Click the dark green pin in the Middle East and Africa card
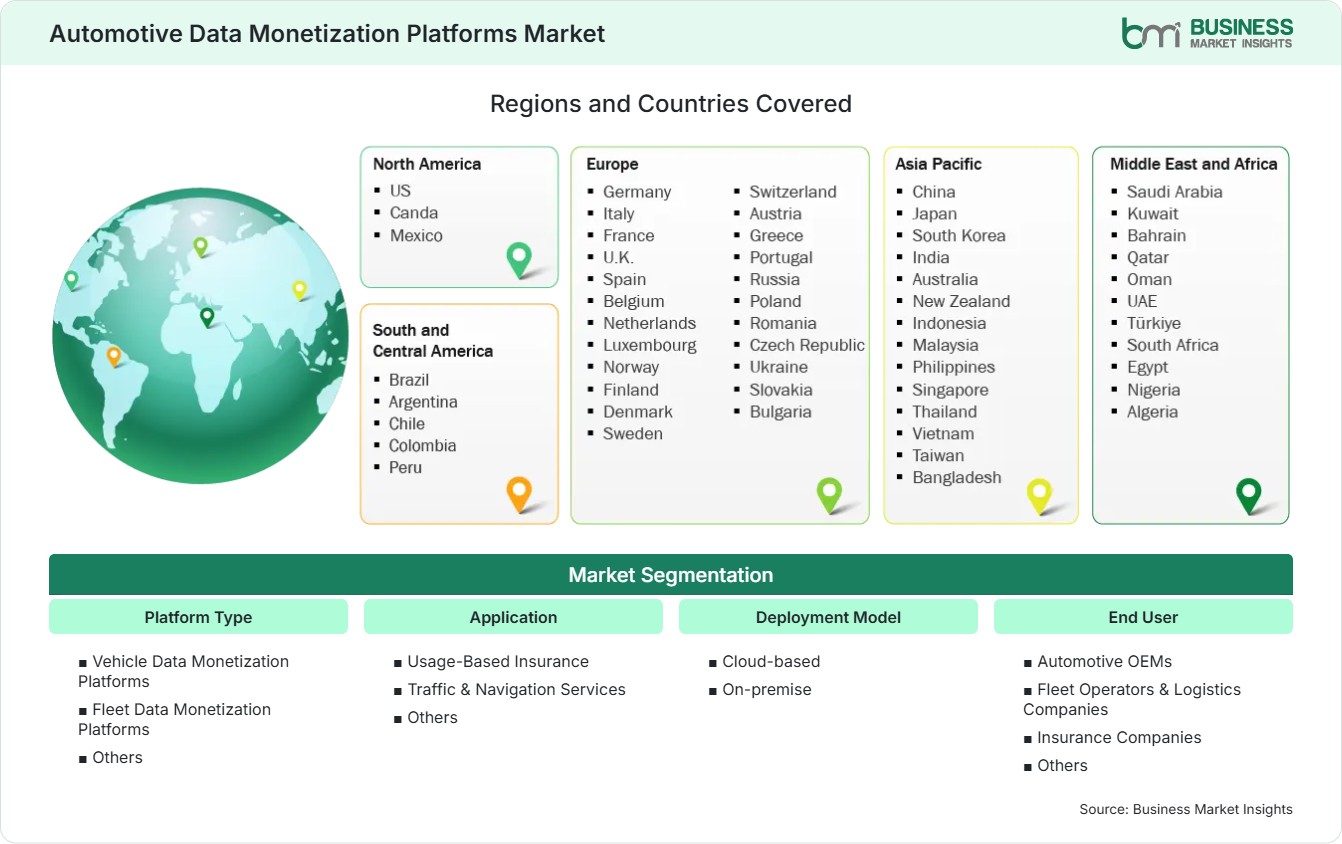This screenshot has height=844, width=1342. [x=1249, y=495]
